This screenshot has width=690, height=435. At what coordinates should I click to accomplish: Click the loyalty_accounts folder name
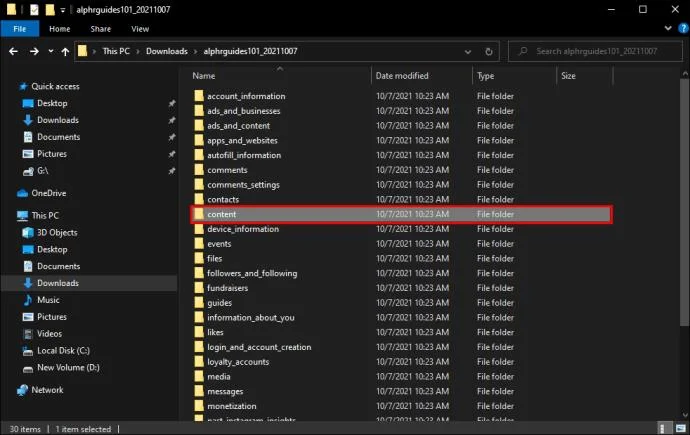(238, 362)
